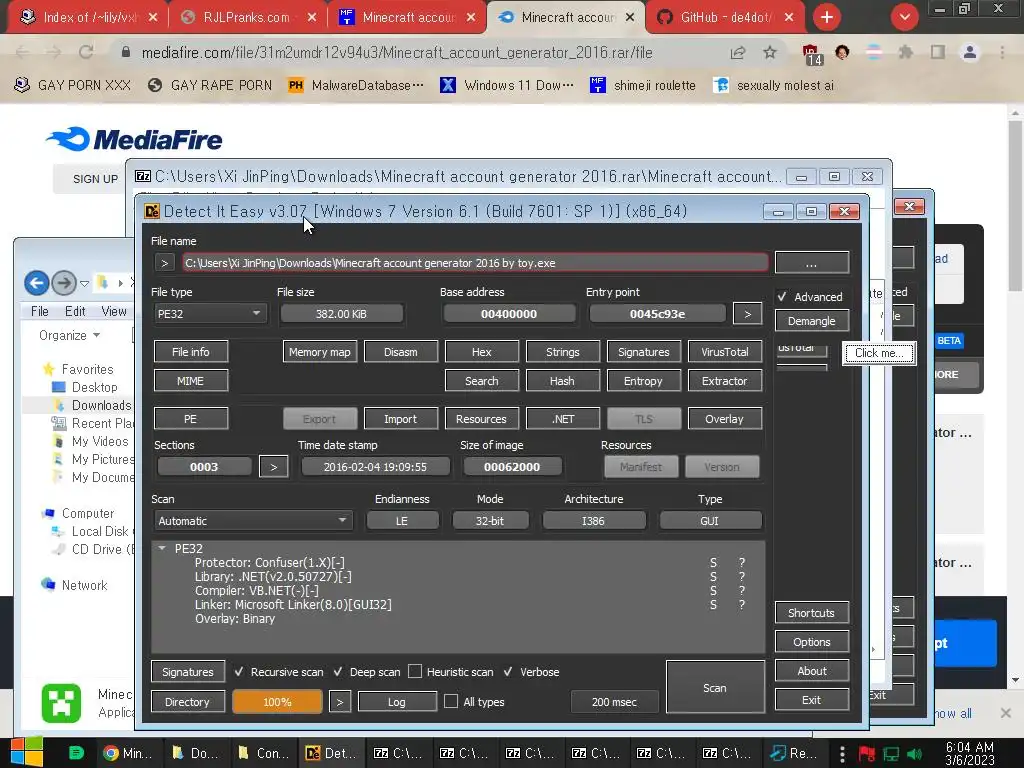Screen dimensions: 1024x768
Task: Open the Organize dropdown in Explorer
Action: pos(69,335)
